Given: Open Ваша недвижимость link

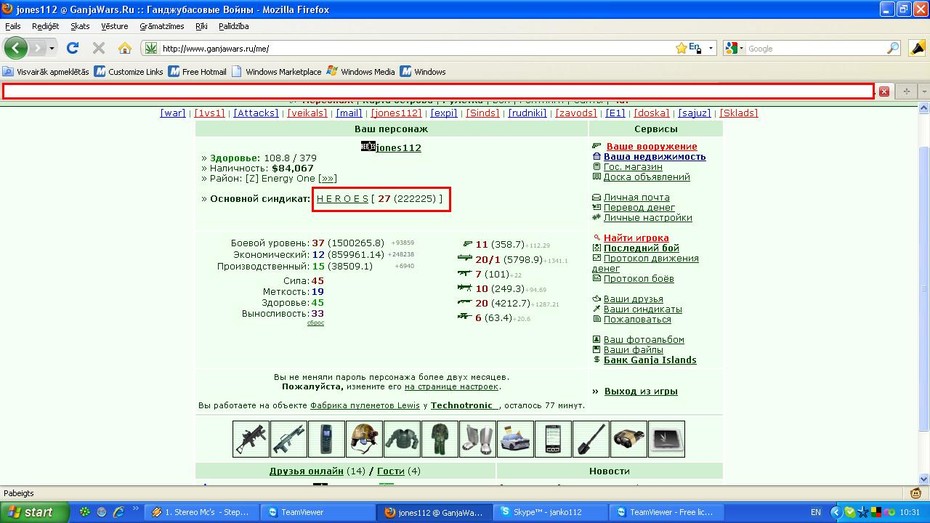Looking at the screenshot, I should pyautogui.click(x=654, y=157).
